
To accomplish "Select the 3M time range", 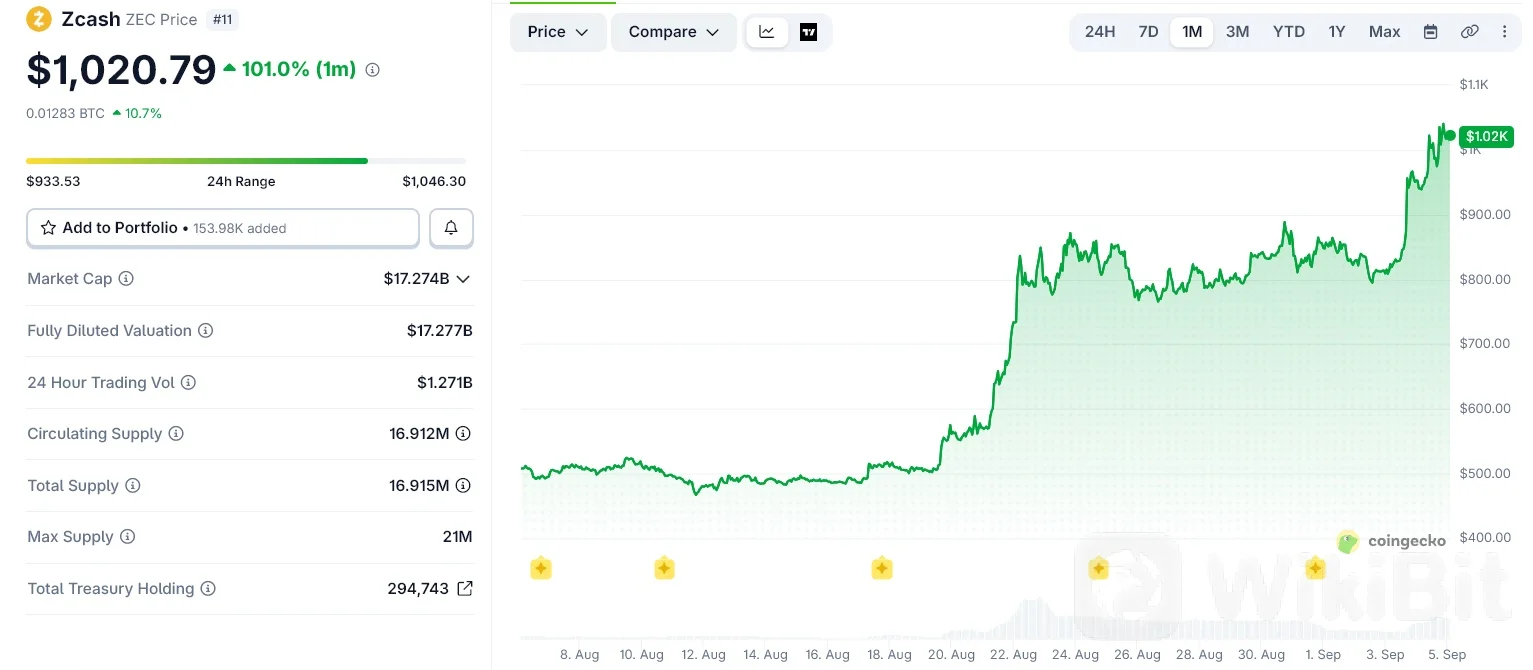I will point(1237,32).
